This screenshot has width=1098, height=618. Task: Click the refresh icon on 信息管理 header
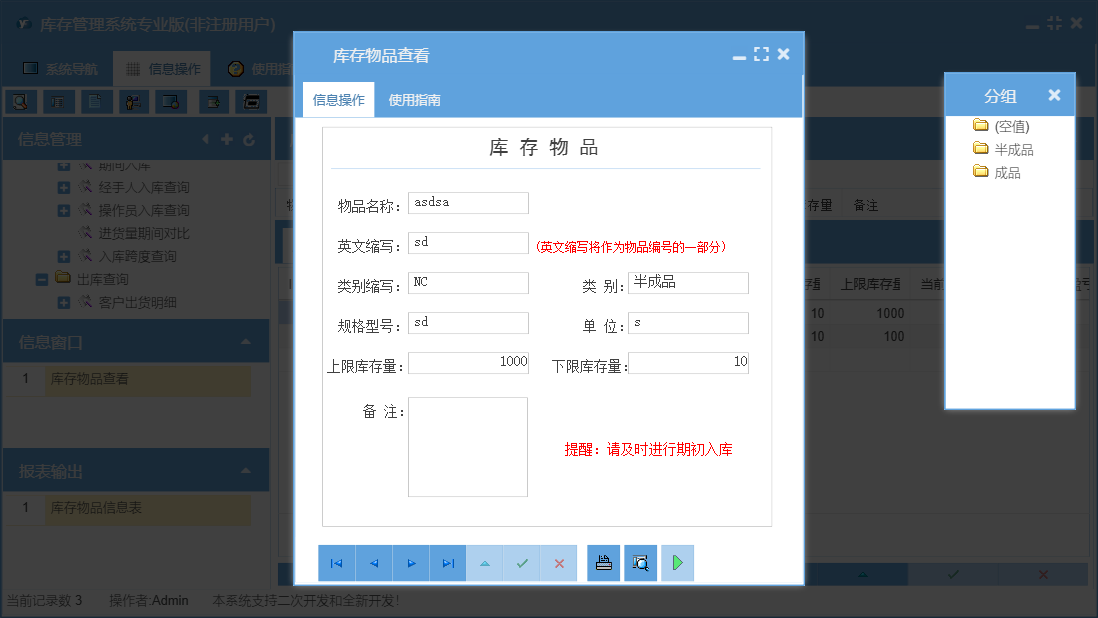[249, 139]
